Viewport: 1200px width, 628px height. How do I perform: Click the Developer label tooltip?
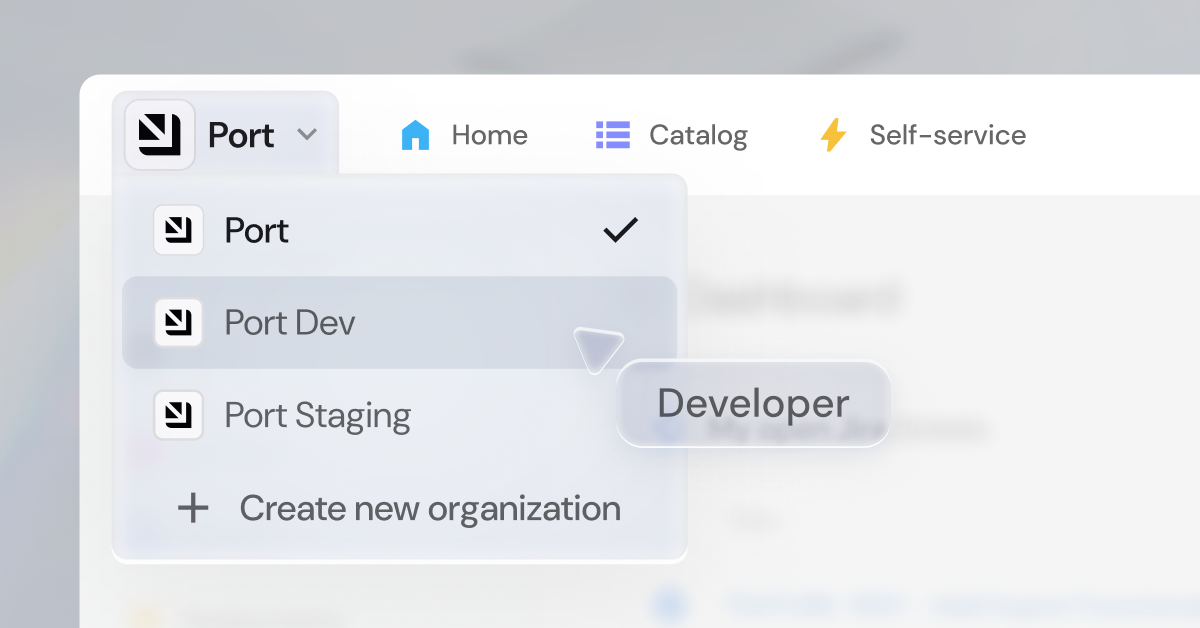[753, 403]
